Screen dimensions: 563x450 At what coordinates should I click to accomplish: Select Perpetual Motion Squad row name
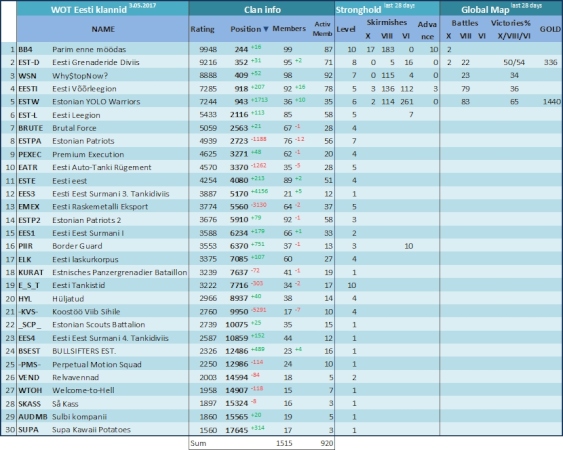[x=97, y=365]
